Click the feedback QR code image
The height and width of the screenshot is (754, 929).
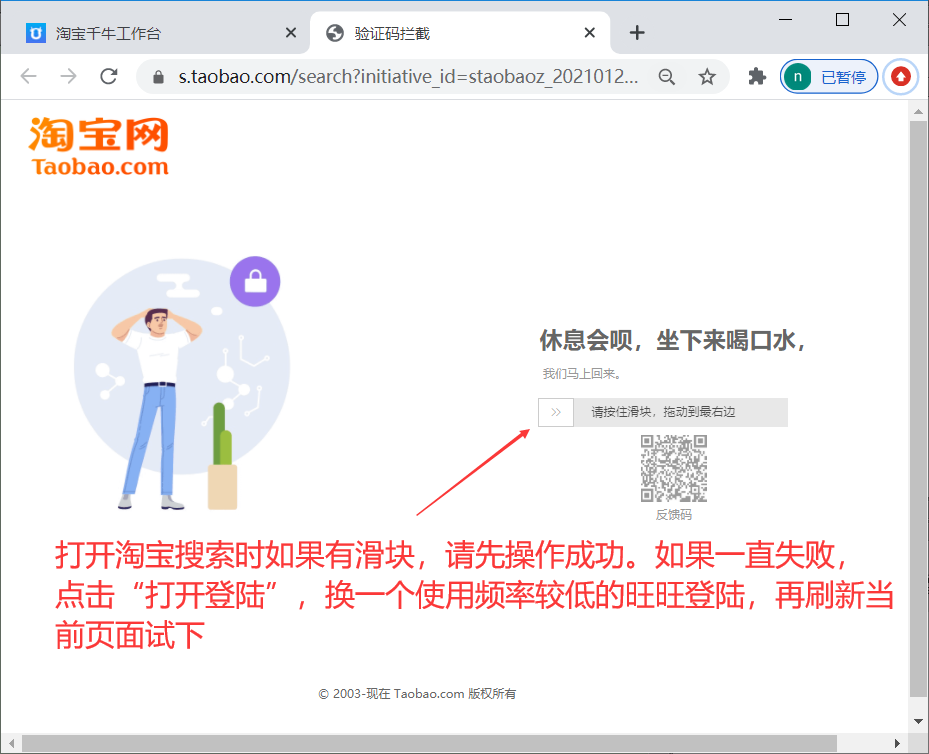[x=673, y=469]
